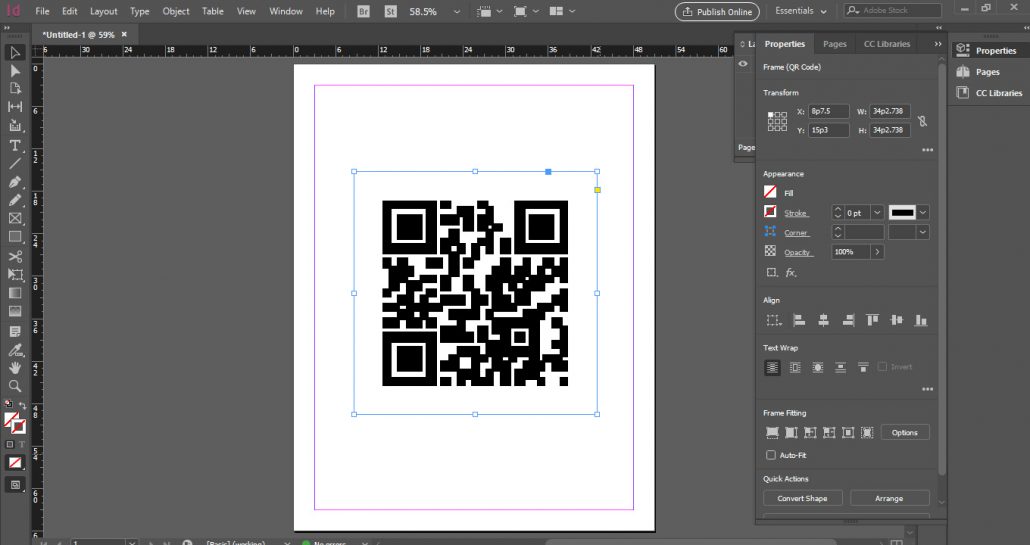The image size is (1030, 545).
Task: Select the transform reference point grid
Action: point(777,121)
